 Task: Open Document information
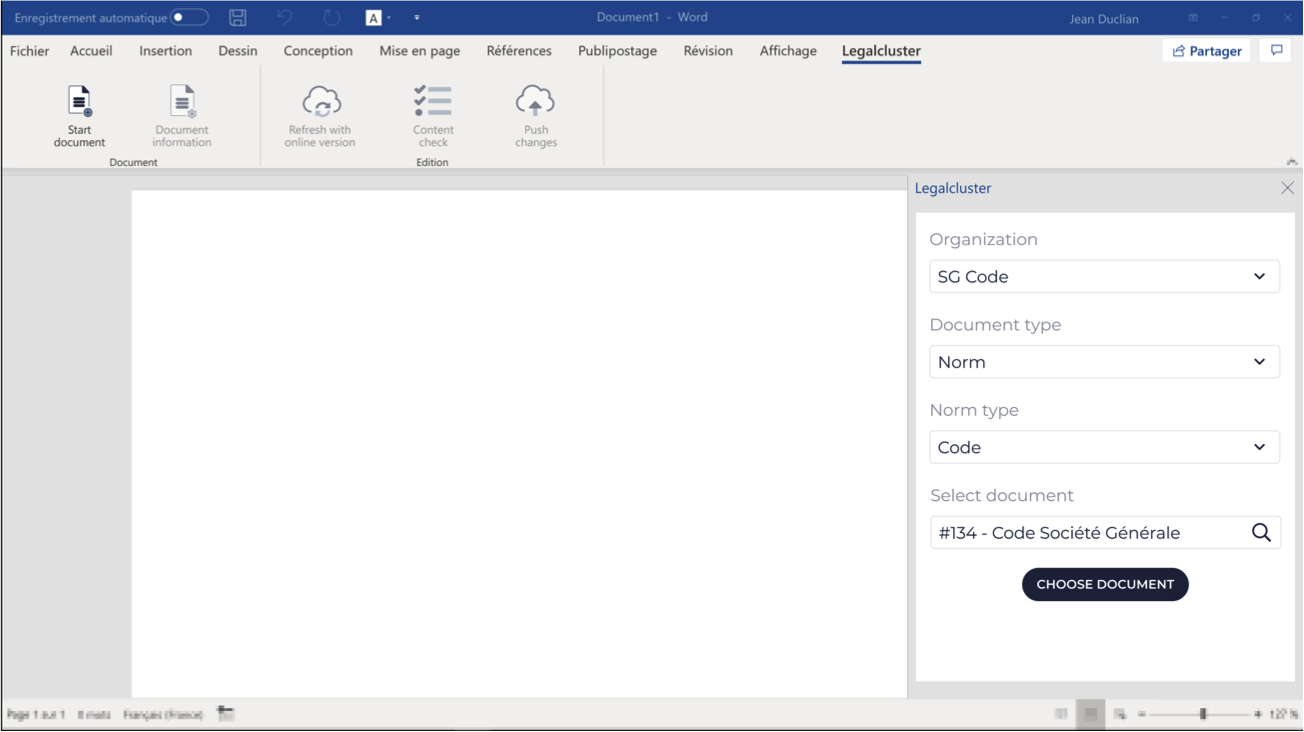coord(182,117)
